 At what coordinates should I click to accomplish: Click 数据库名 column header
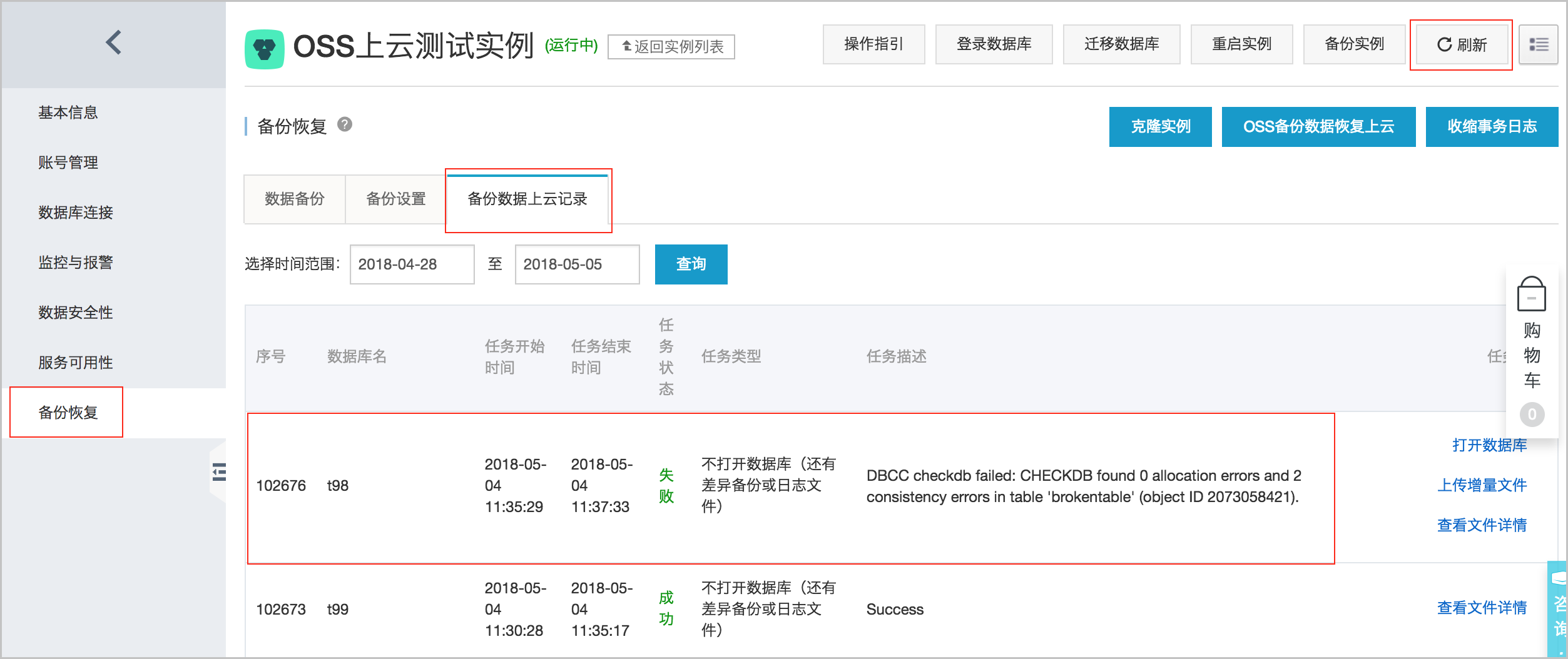357,357
